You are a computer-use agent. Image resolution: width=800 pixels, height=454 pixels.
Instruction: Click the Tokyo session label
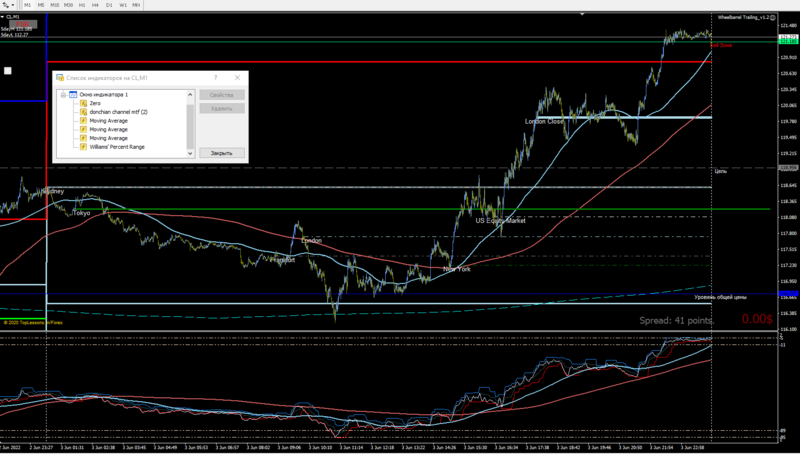point(82,213)
